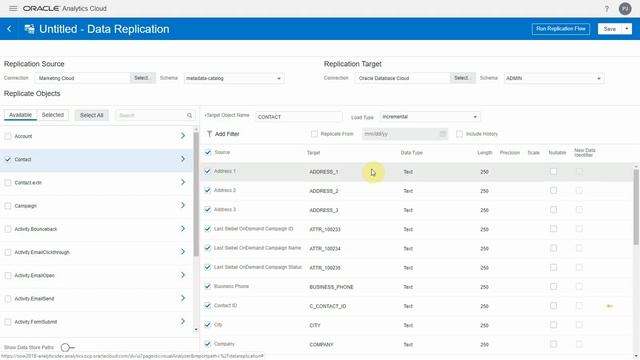
Task: Open target Schema ADMIN dropdown
Action: click(554, 78)
